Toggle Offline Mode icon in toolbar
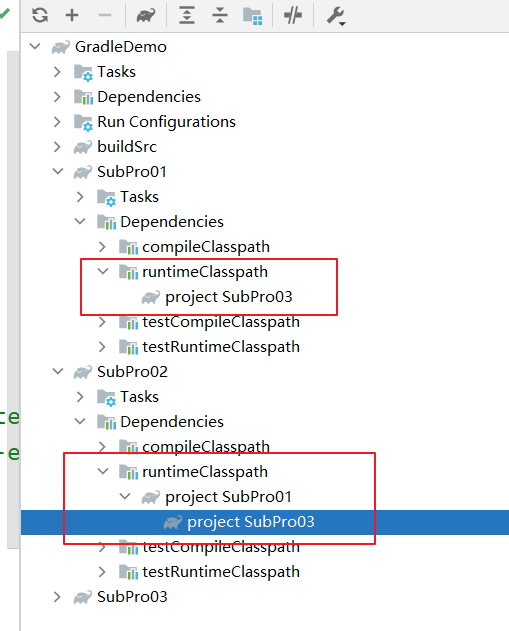The image size is (509, 631). tap(293, 15)
